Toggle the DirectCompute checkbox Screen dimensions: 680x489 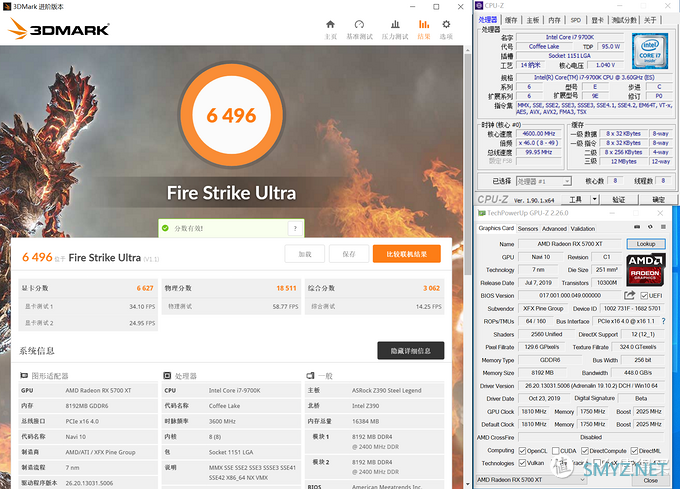[x=585, y=451]
